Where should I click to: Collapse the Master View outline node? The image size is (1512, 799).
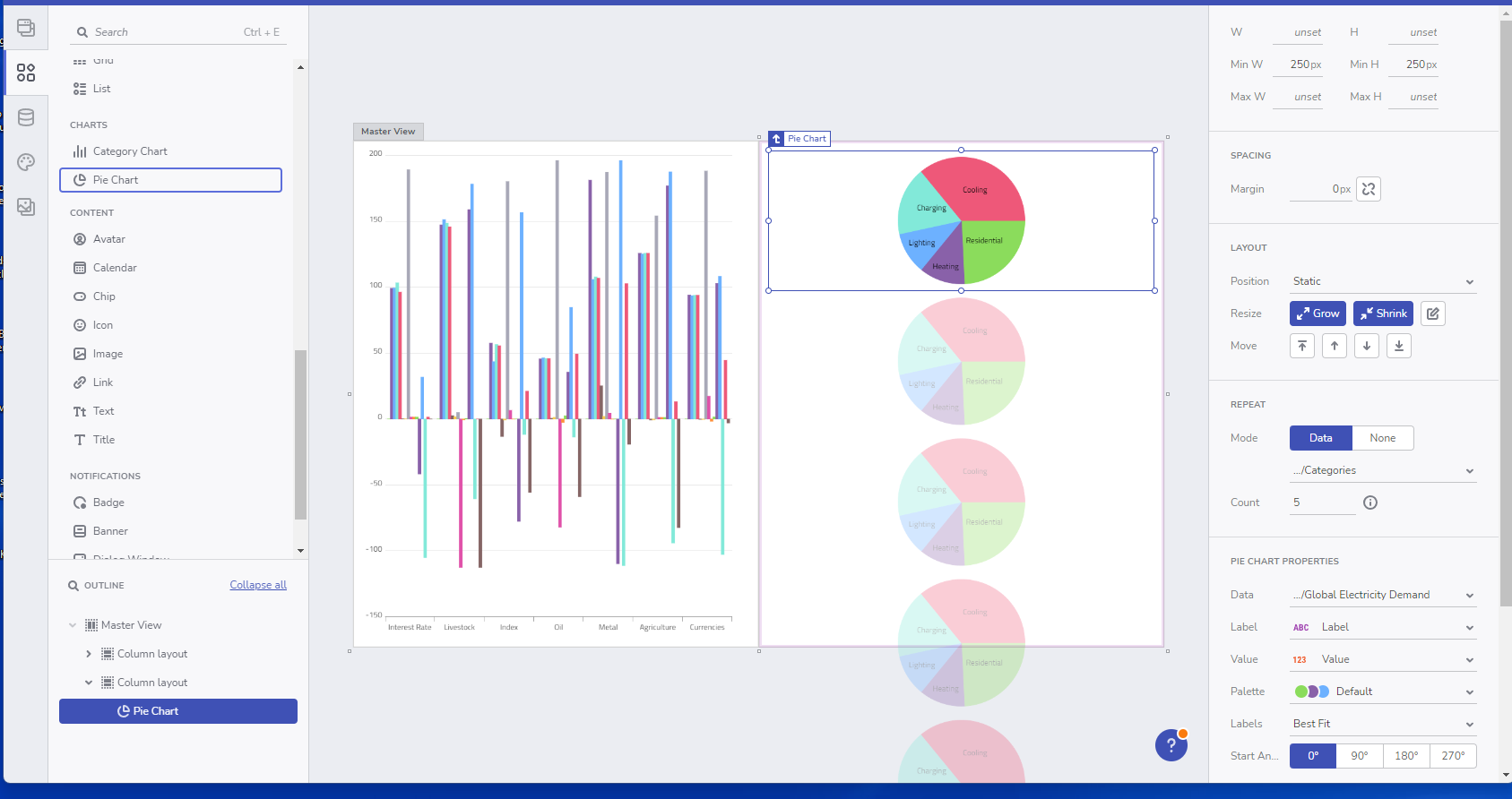[73, 625]
